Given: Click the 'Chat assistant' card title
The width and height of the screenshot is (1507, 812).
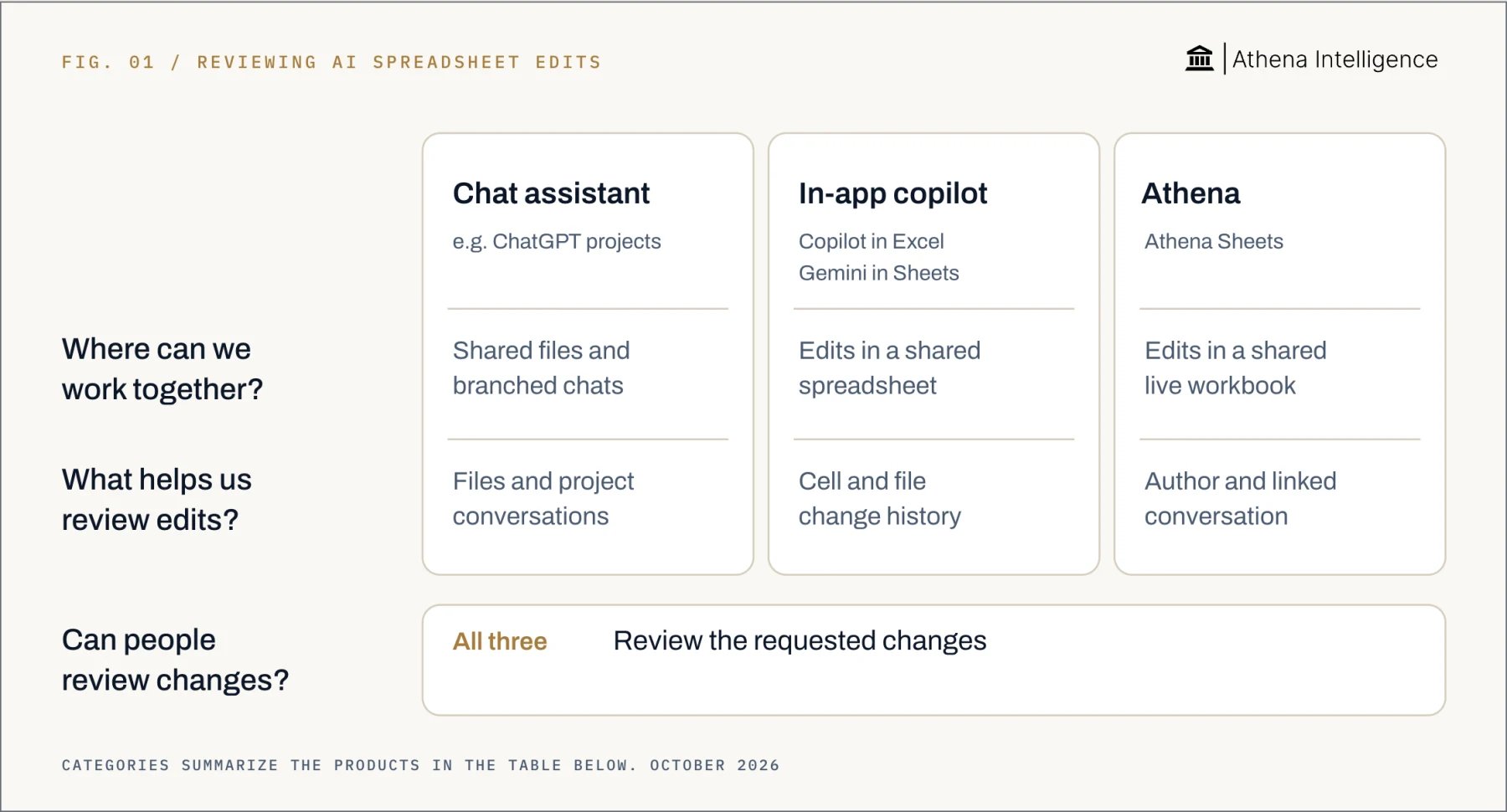Looking at the screenshot, I should [x=551, y=193].
